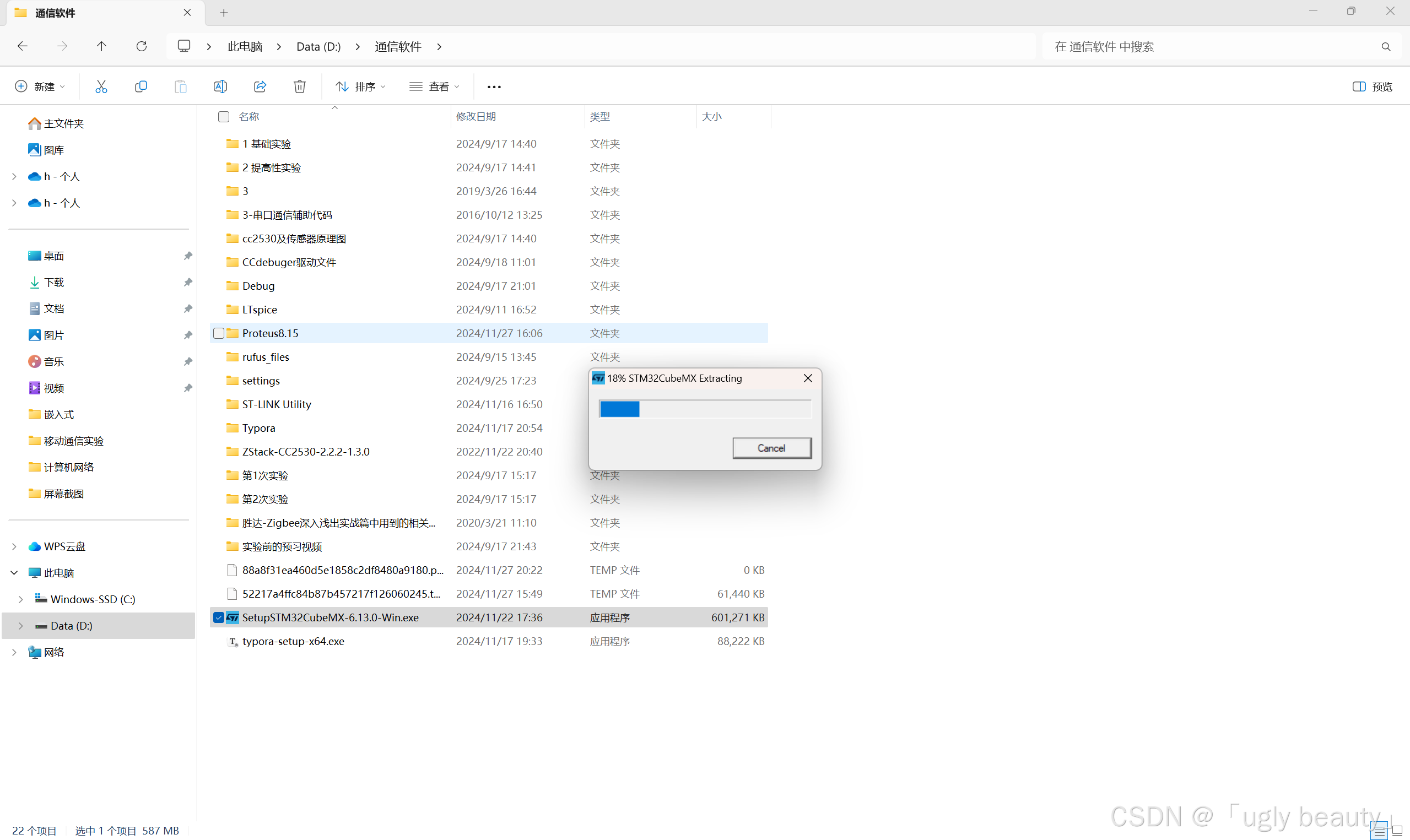Open the 新建 new item menu
Image resolution: width=1410 pixels, height=840 pixels.
click(40, 86)
